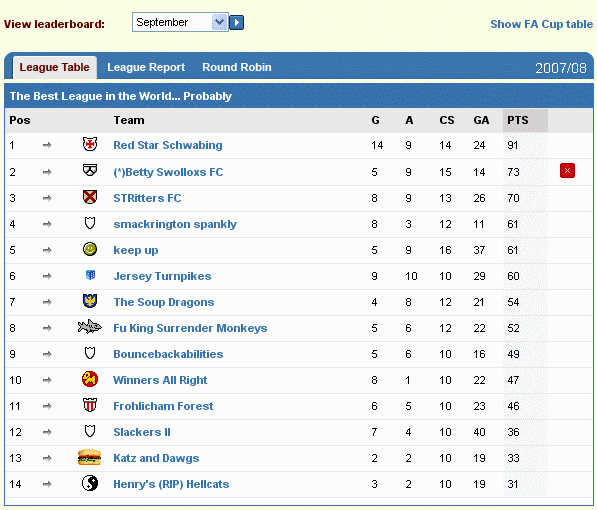Sort by the PTS column header

[518, 120]
